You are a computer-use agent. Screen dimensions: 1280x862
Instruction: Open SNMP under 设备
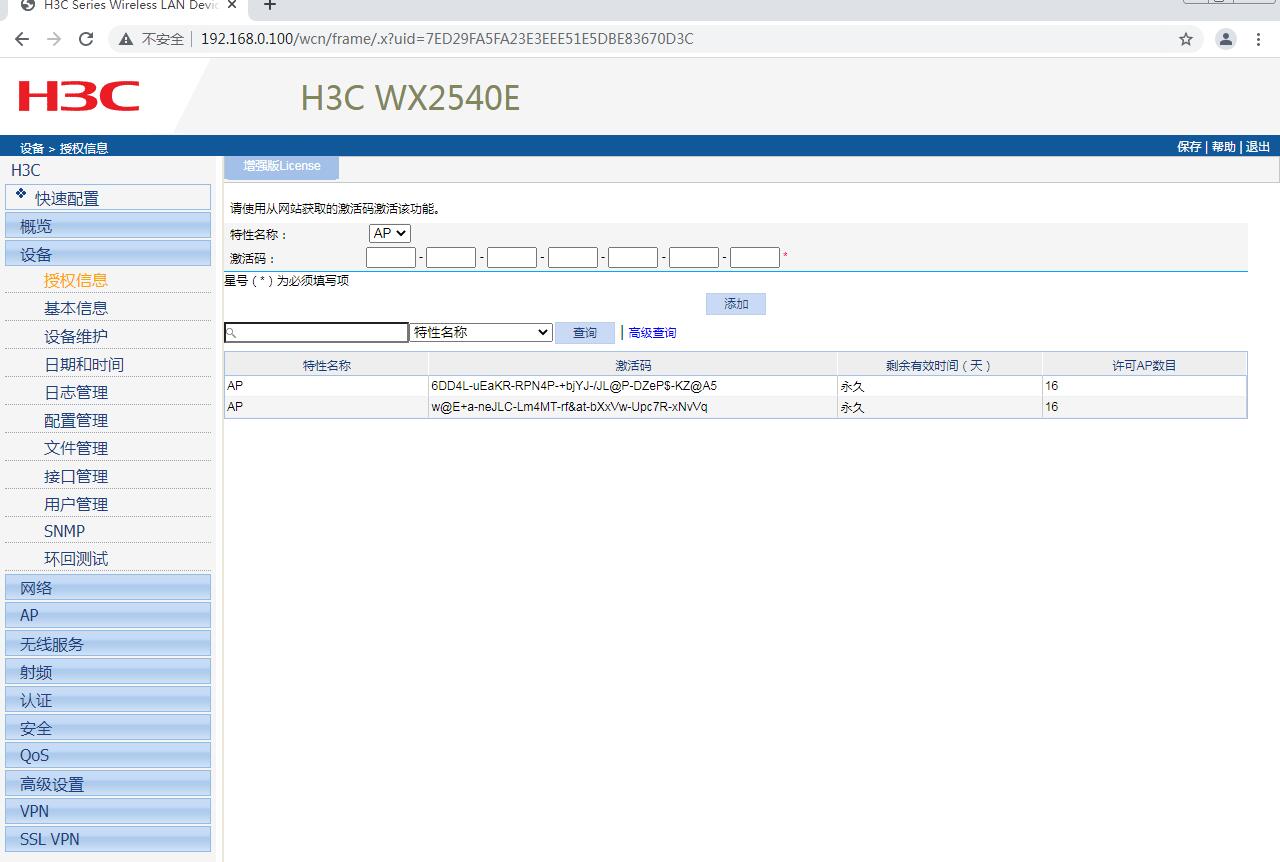pos(64,531)
